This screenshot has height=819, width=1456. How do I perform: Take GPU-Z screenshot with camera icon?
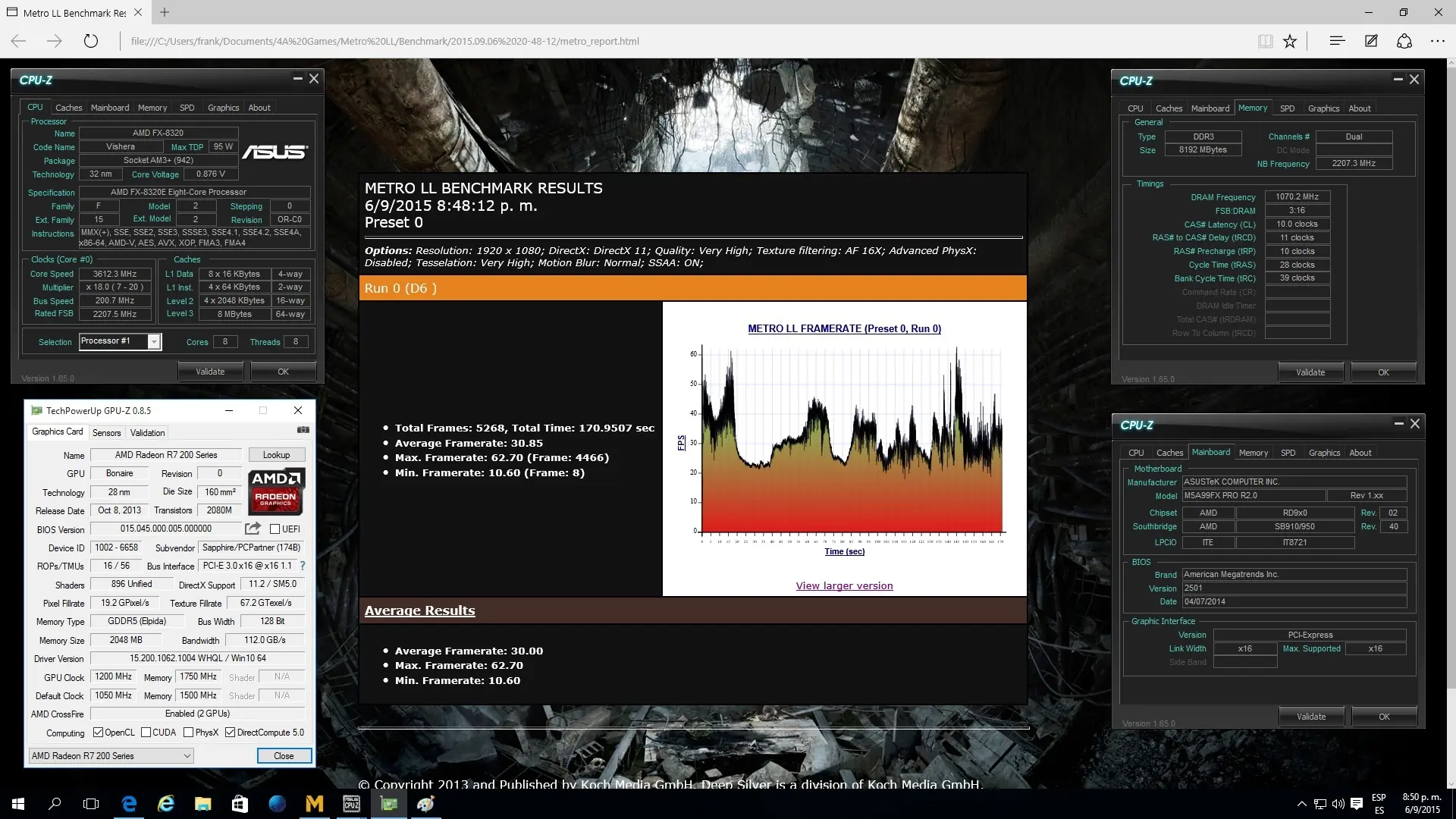[303, 430]
